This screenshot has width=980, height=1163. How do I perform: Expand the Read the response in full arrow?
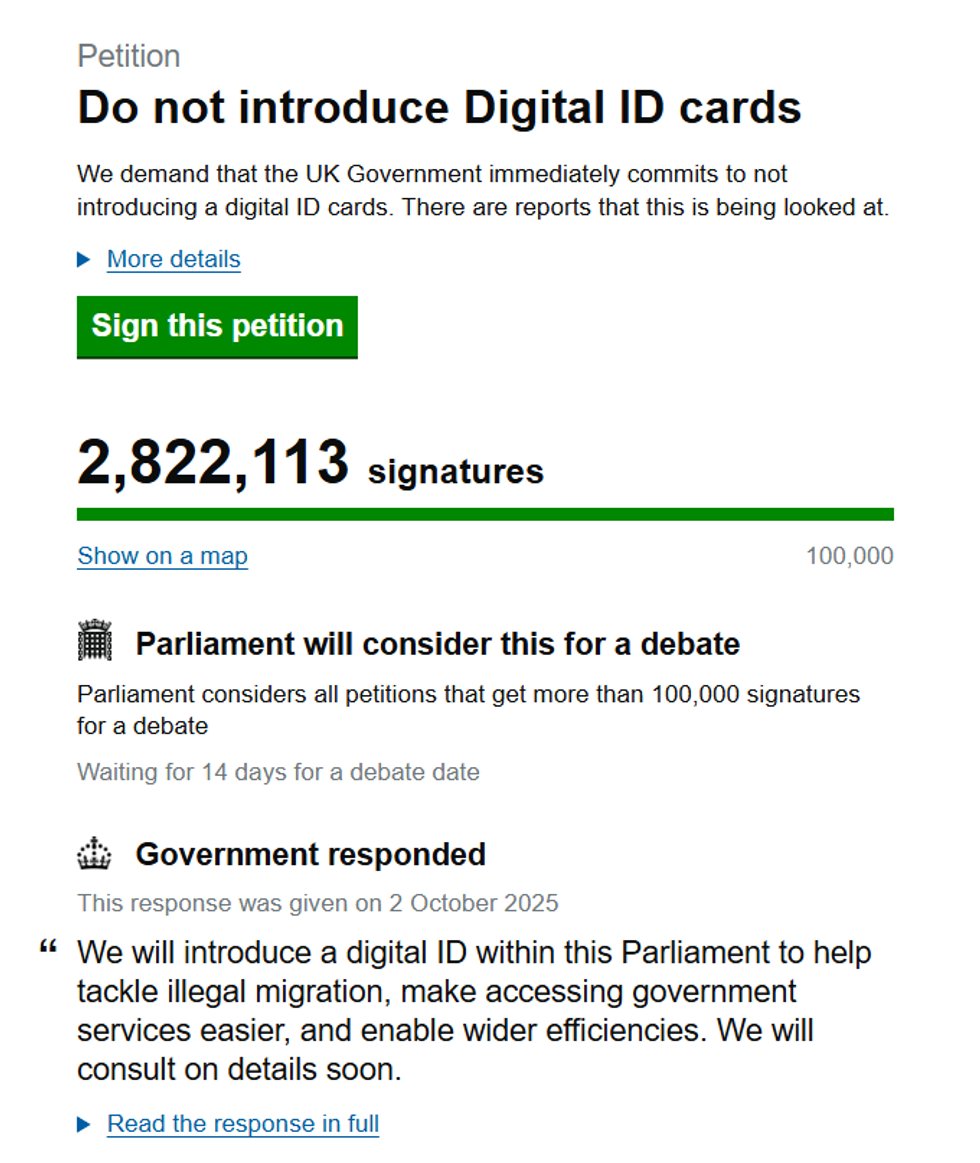(84, 1125)
